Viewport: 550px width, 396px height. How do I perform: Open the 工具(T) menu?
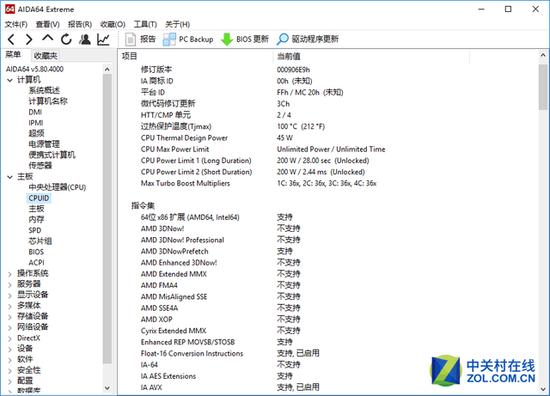point(145,24)
